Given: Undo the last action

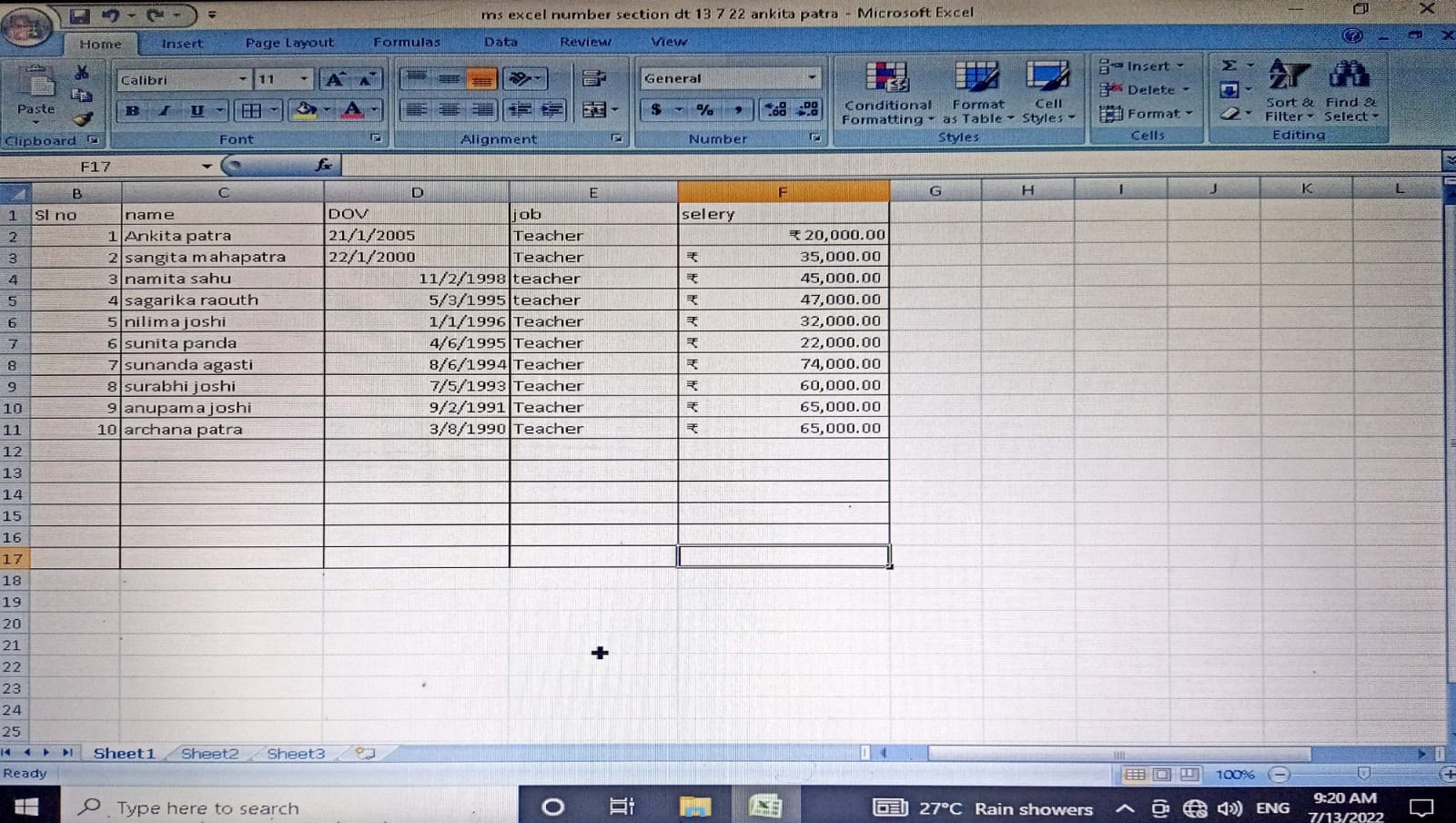Looking at the screenshot, I should pyautogui.click(x=110, y=15).
